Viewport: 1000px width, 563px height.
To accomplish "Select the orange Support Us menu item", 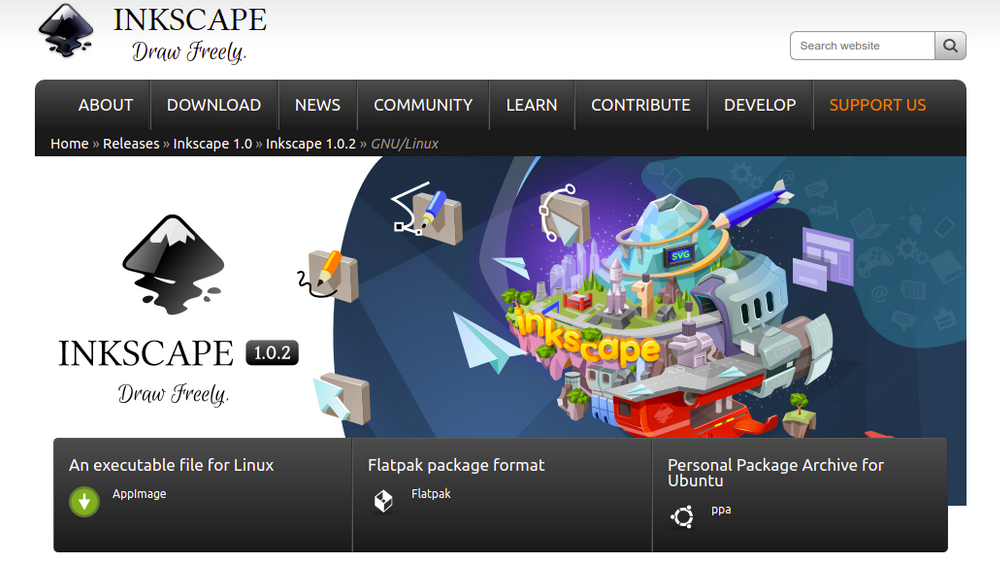I will click(877, 105).
